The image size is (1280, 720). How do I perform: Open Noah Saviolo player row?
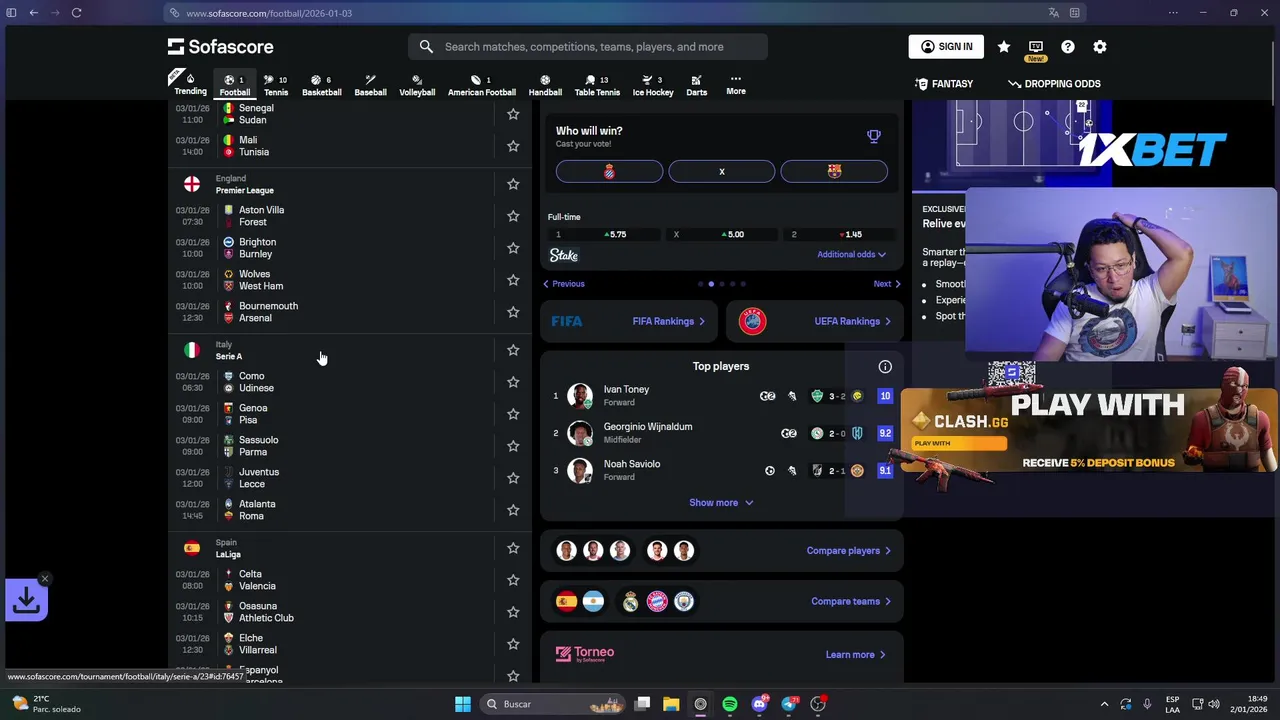point(721,470)
